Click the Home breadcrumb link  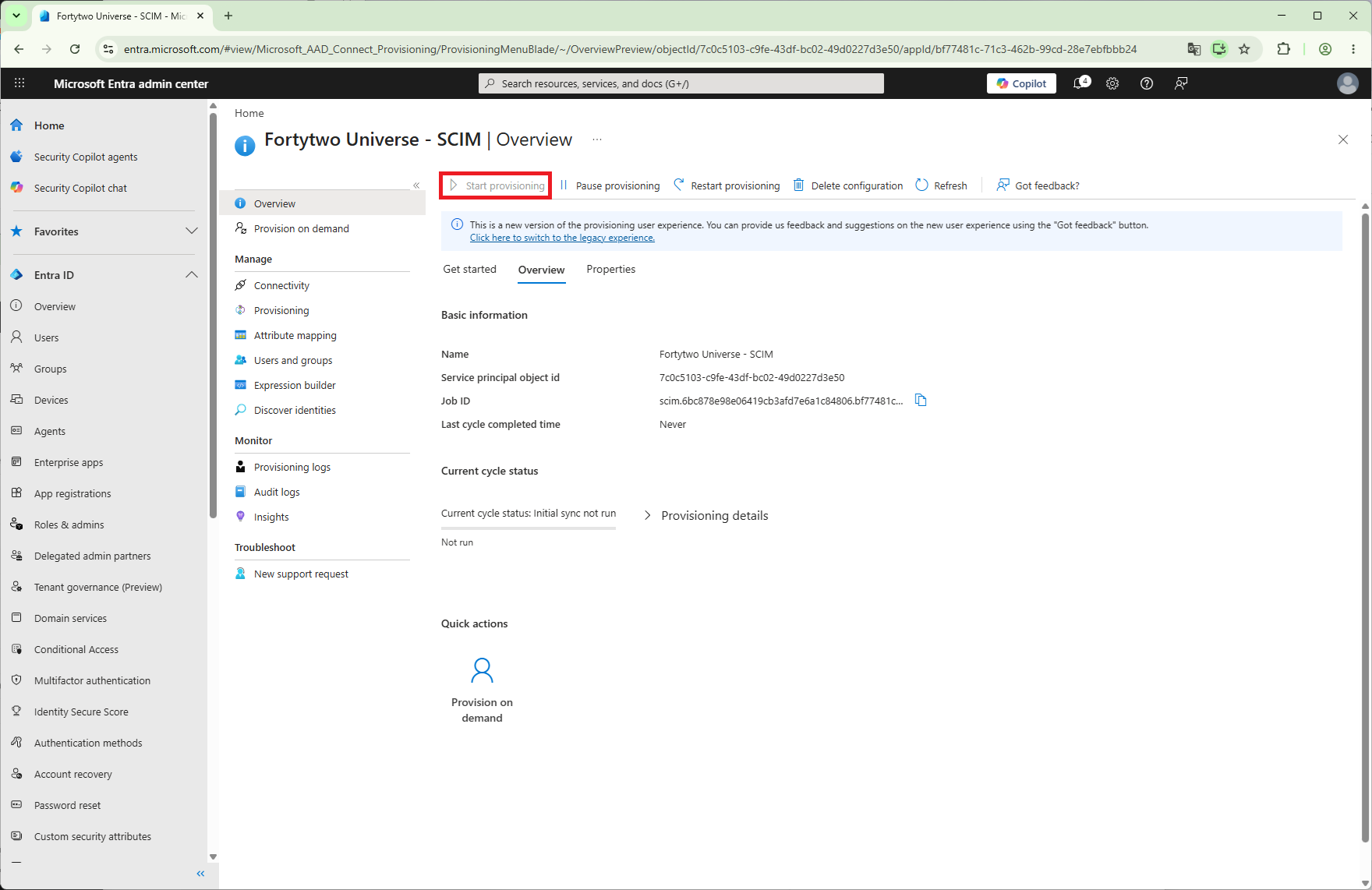coord(249,113)
